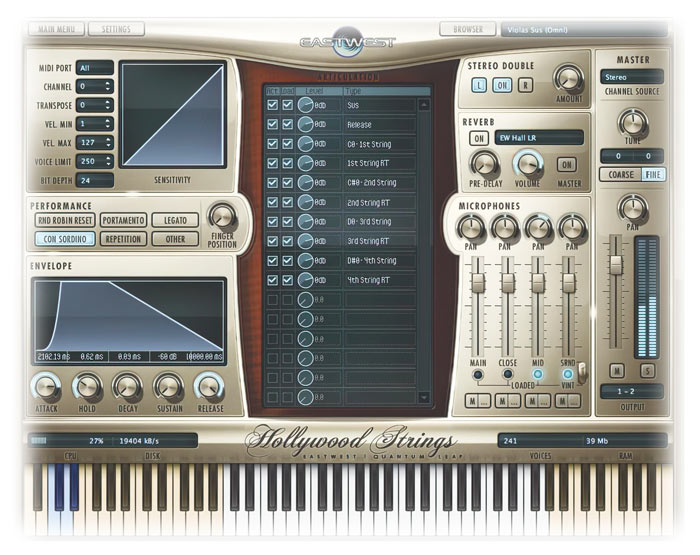Screen dimensions: 700x555
Task: Click the Sustain envelope knob
Action: point(169,387)
